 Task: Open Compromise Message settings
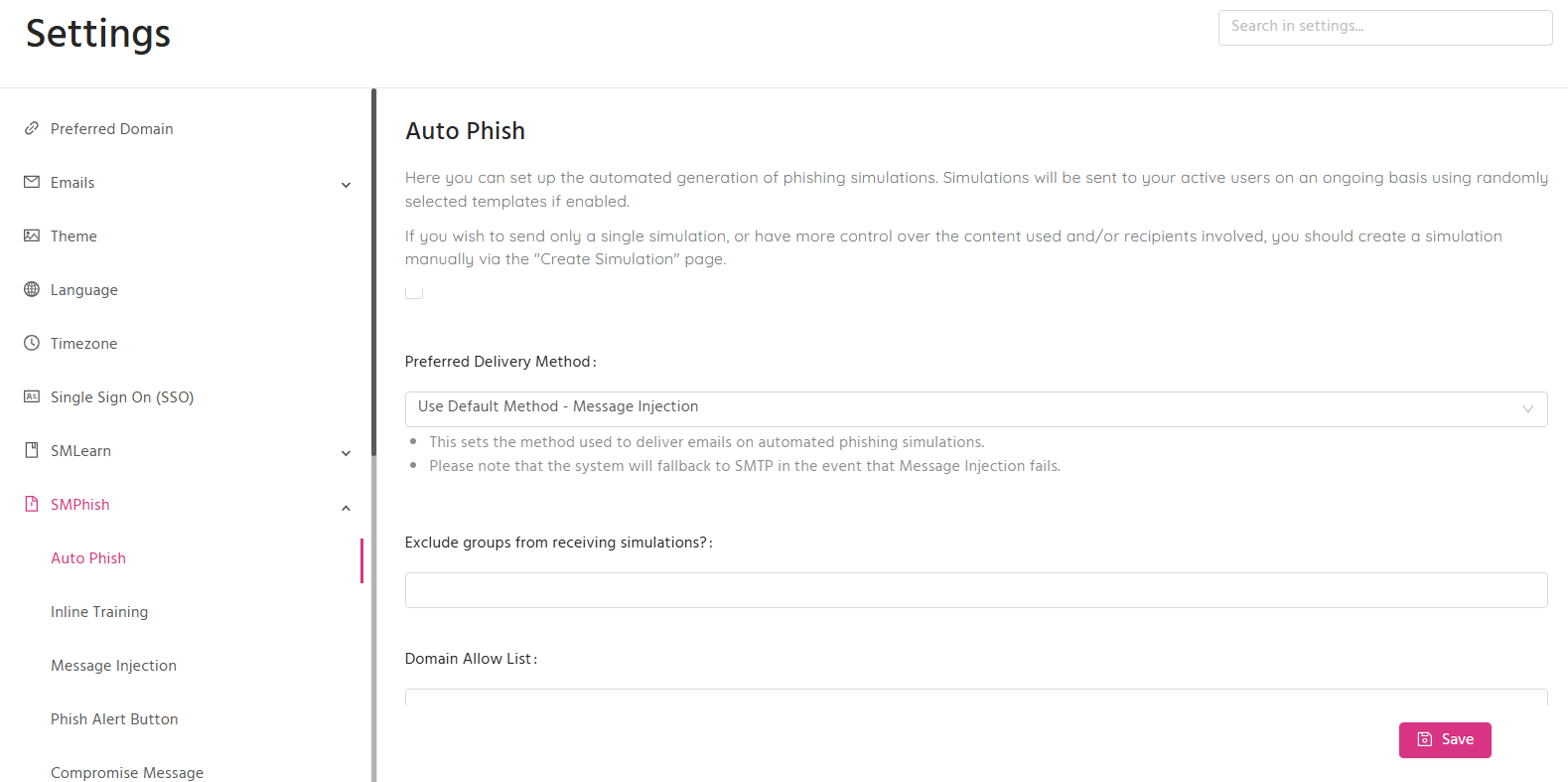127,773
